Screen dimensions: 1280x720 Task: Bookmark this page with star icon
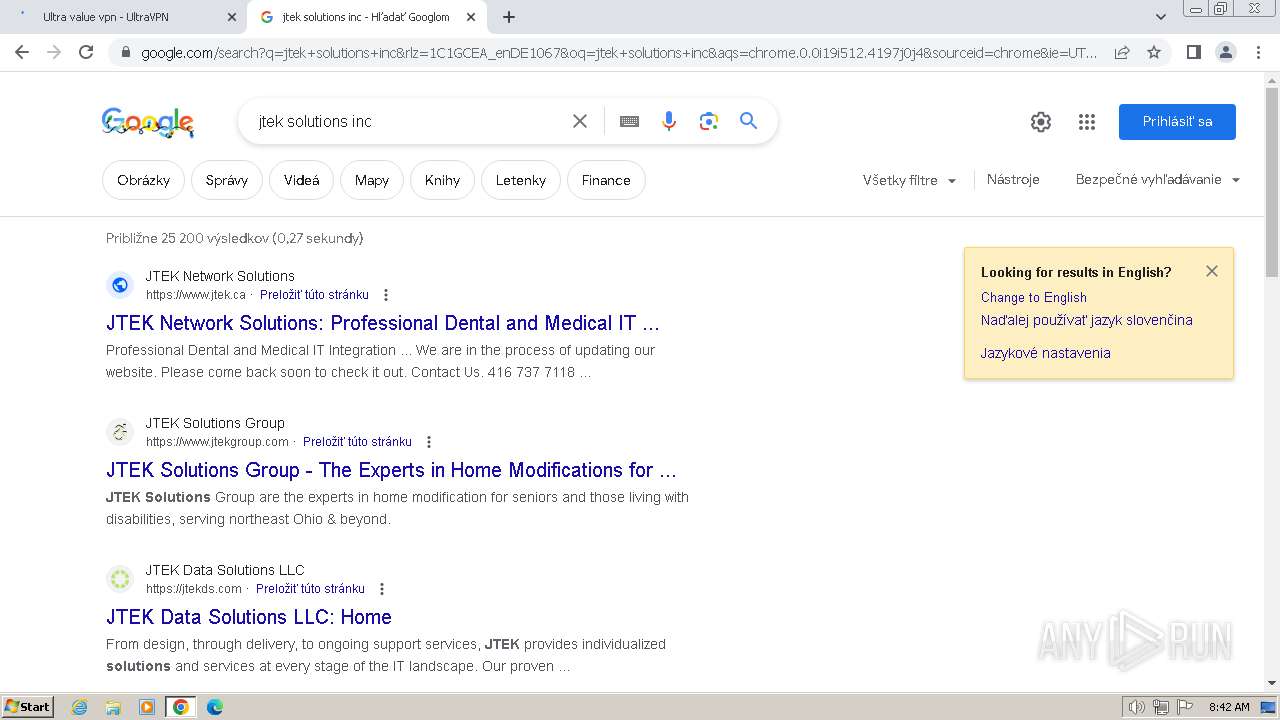(x=1154, y=52)
